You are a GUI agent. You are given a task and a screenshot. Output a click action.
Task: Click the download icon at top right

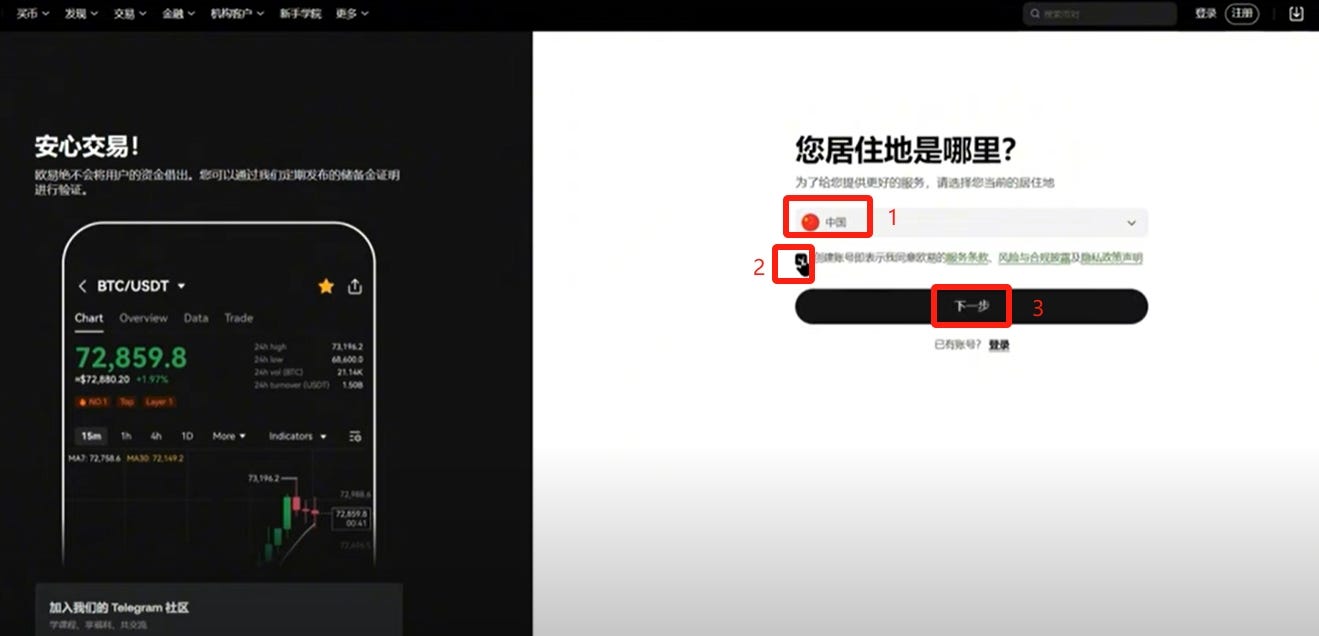click(1297, 14)
